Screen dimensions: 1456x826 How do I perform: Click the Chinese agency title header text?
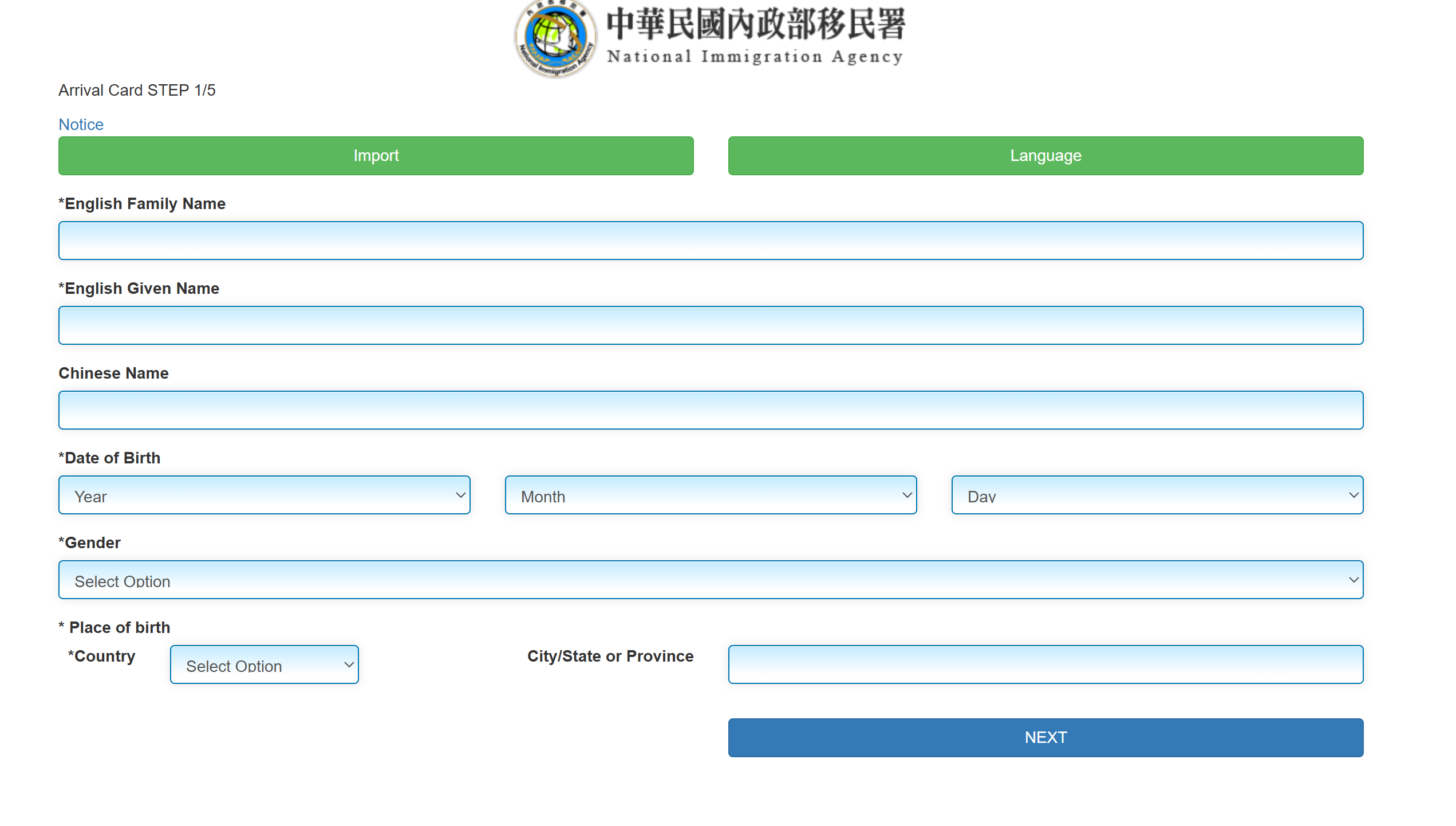point(755,24)
